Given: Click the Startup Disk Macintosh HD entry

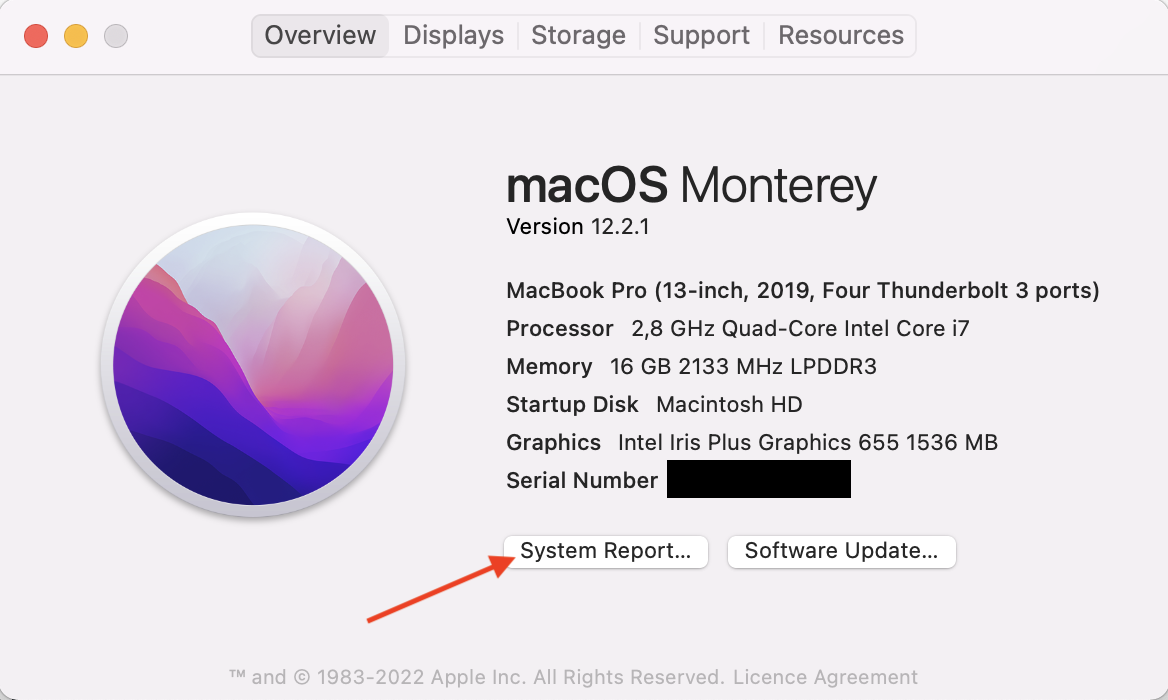Looking at the screenshot, I should [x=654, y=404].
